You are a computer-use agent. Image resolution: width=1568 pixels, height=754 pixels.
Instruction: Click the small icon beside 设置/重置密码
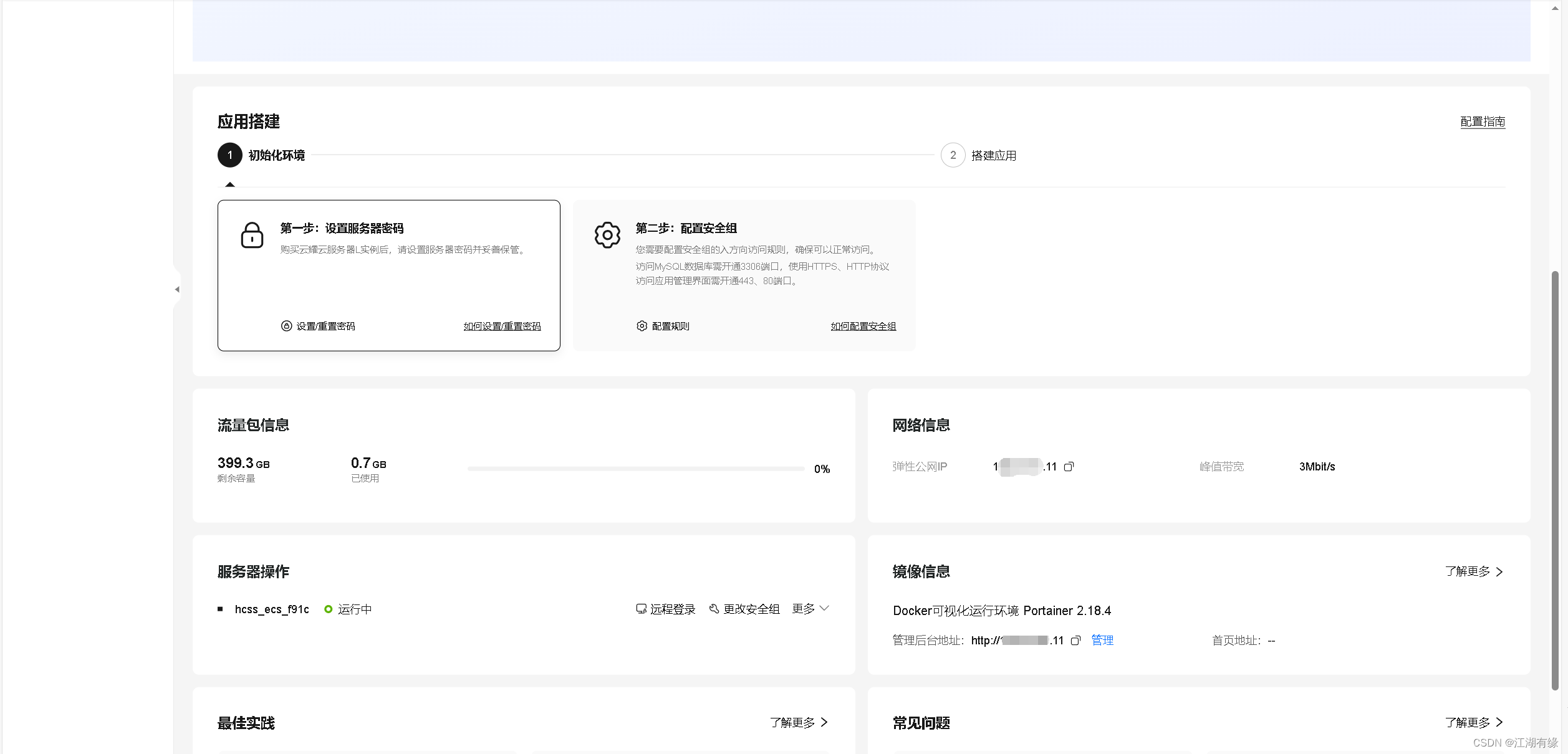(286, 325)
